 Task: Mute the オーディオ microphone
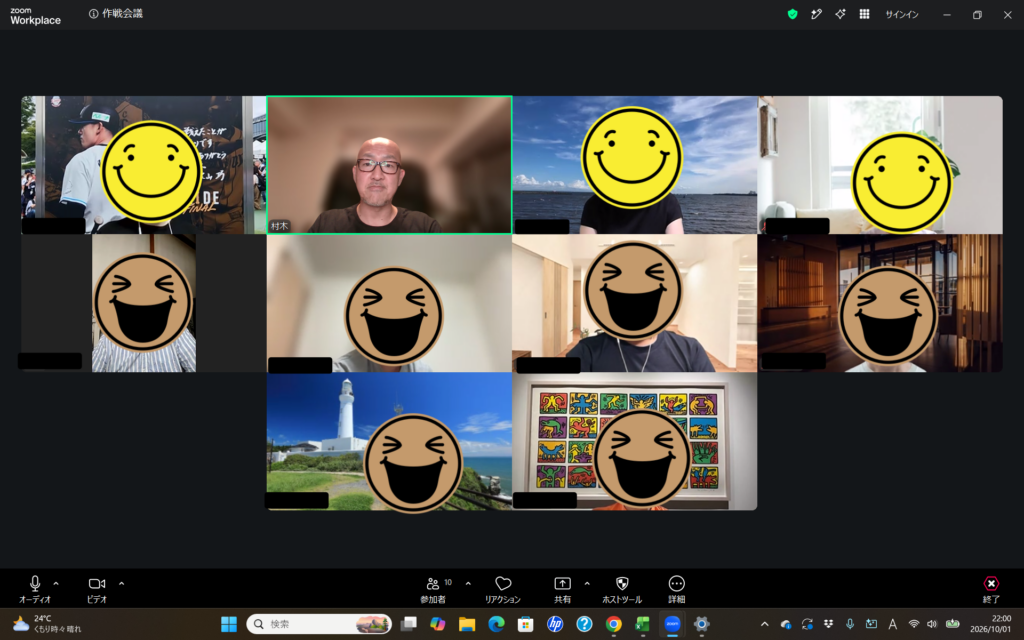tap(35, 589)
